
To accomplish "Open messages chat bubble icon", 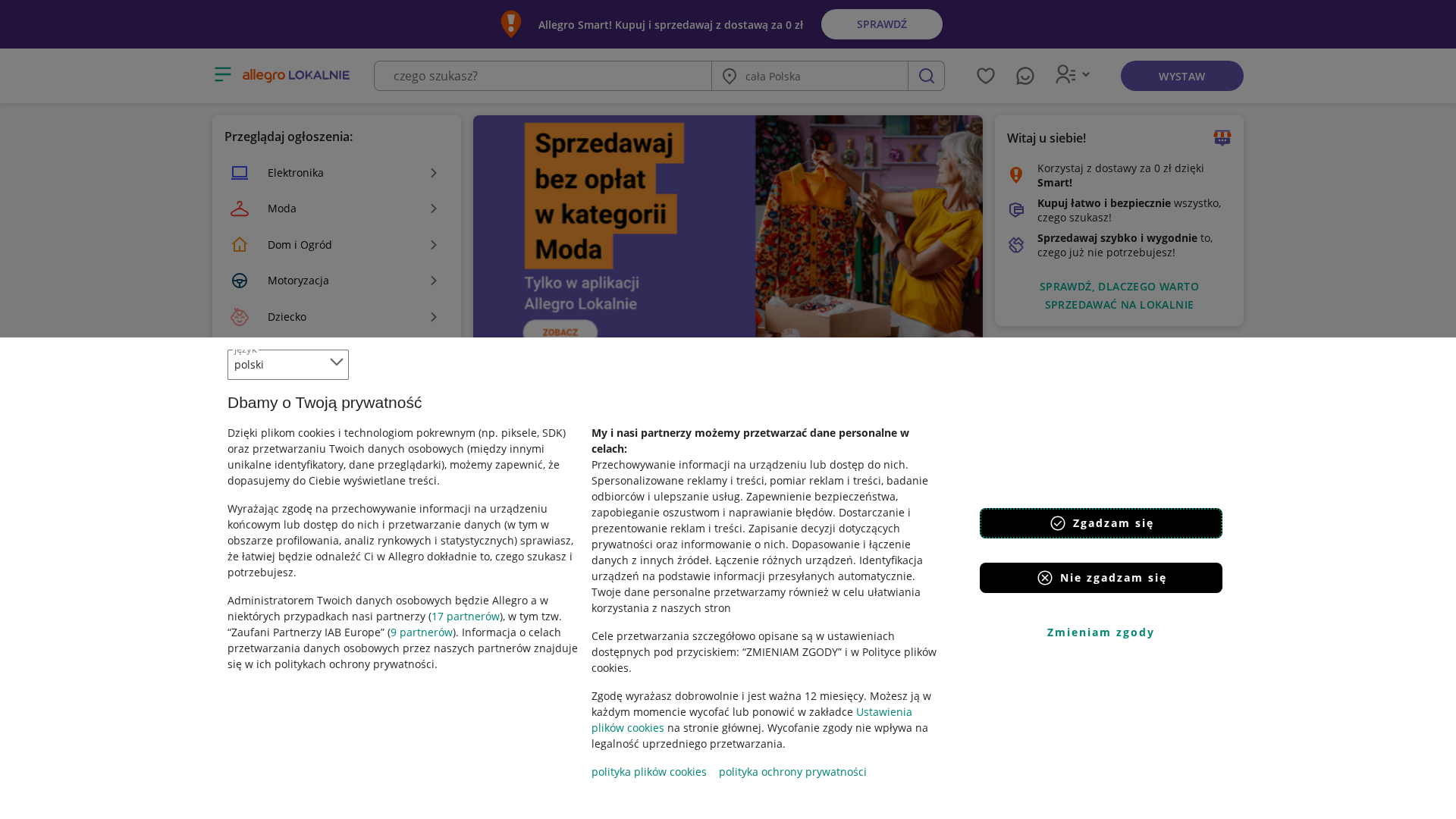I will 1025,76.
